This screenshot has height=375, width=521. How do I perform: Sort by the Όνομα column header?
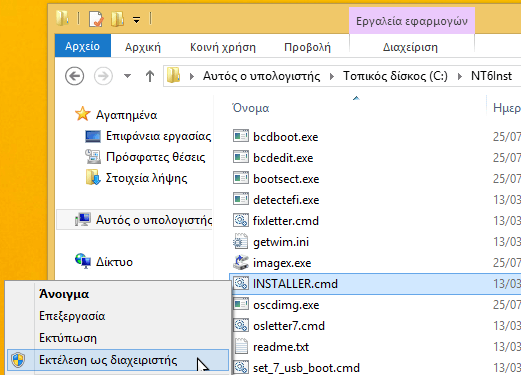[x=251, y=108]
